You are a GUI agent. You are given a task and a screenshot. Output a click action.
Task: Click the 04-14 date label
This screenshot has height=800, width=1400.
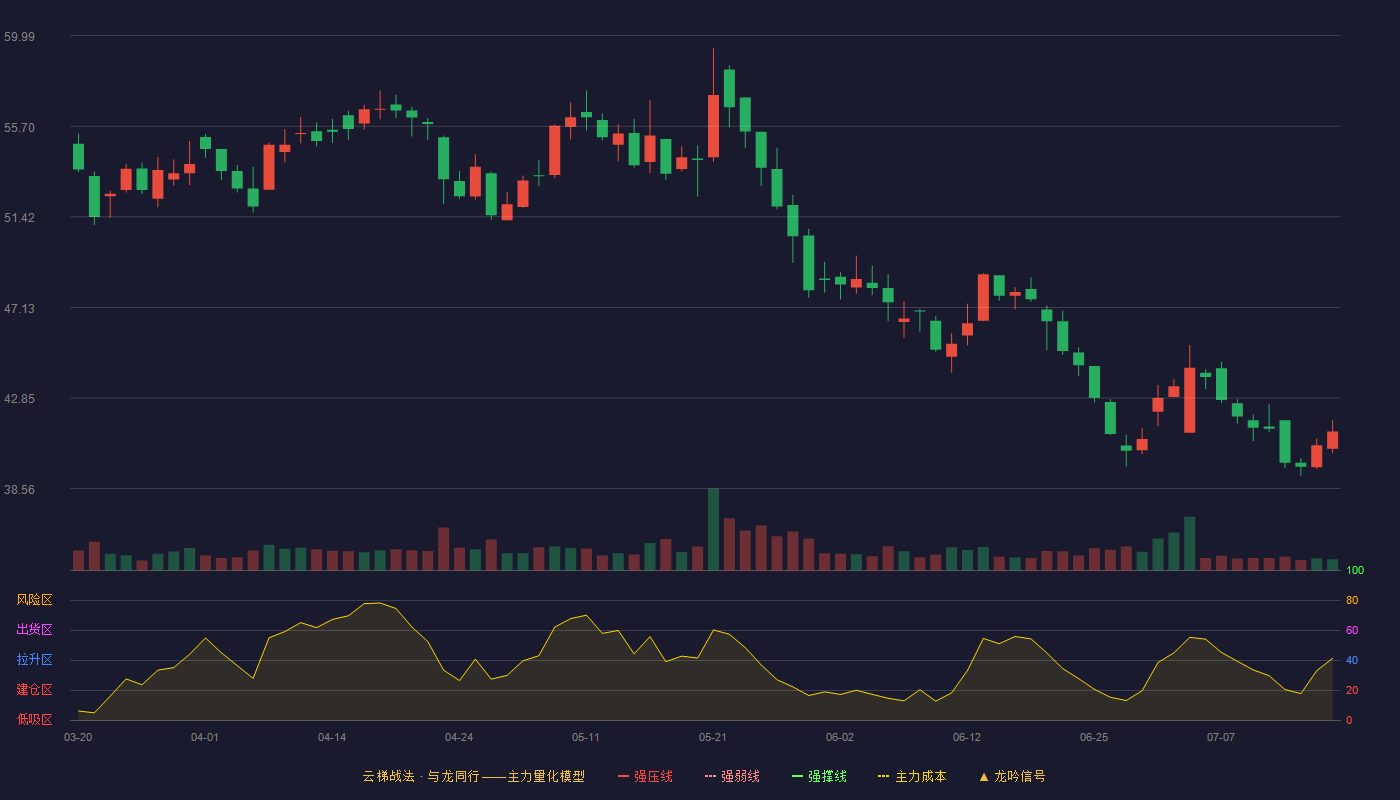(x=332, y=737)
